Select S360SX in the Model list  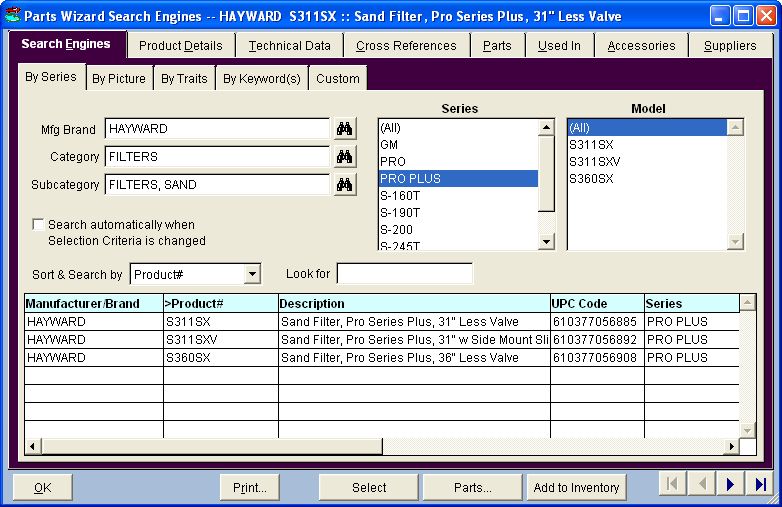pos(647,178)
